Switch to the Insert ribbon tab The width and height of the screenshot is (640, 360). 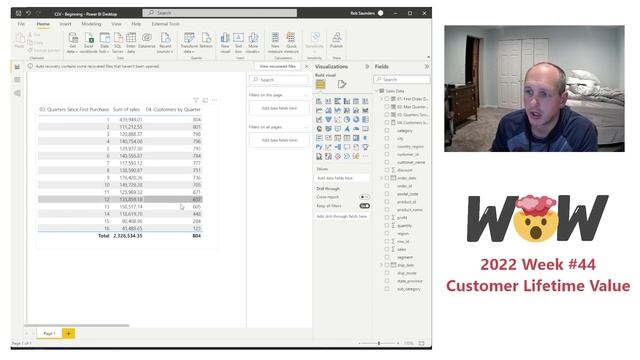coord(65,24)
